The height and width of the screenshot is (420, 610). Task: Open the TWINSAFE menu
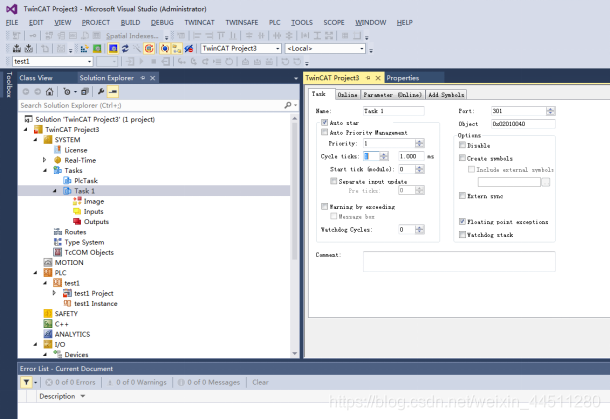click(242, 23)
